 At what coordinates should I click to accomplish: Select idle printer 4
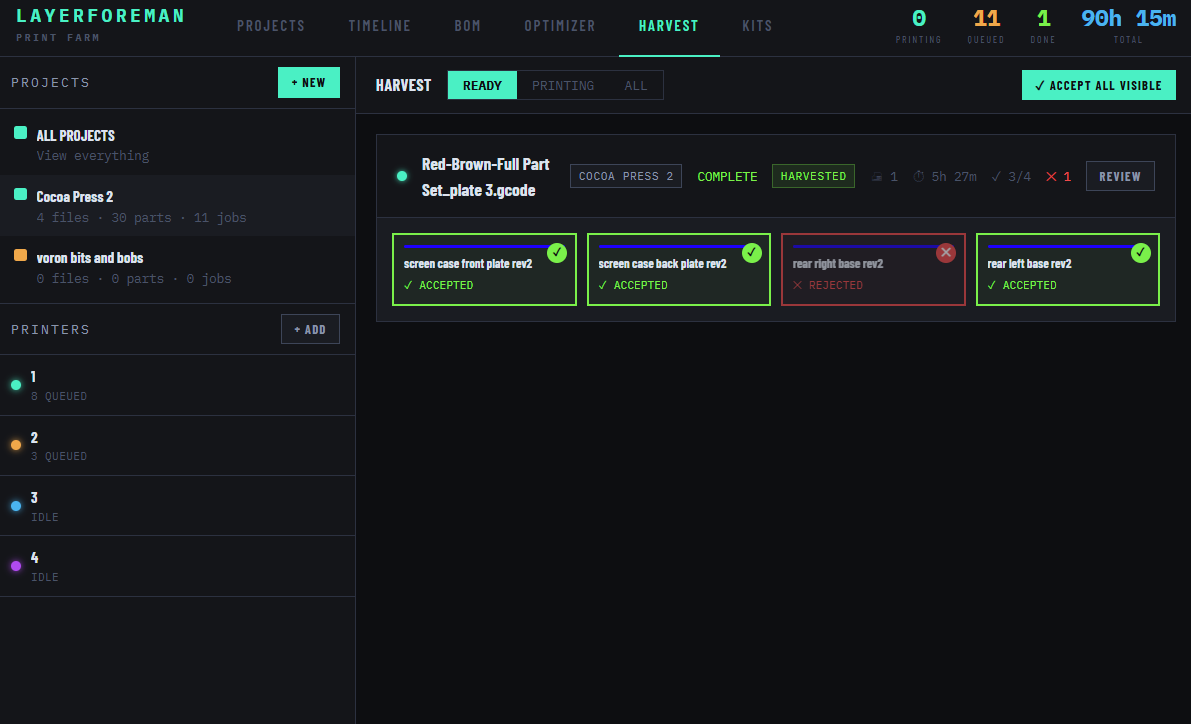(x=177, y=566)
